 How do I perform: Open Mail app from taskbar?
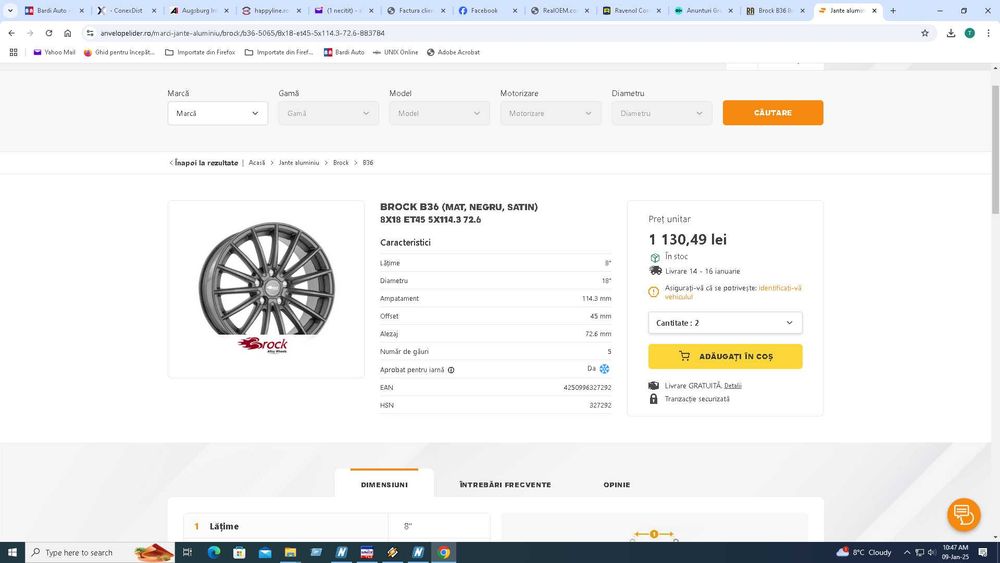265,552
